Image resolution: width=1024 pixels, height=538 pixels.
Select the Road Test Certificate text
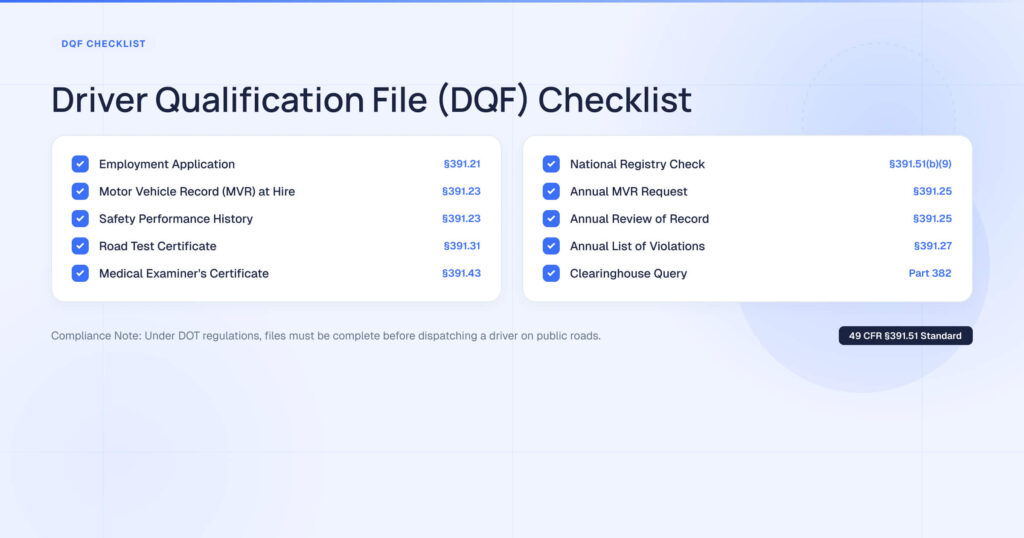(157, 246)
